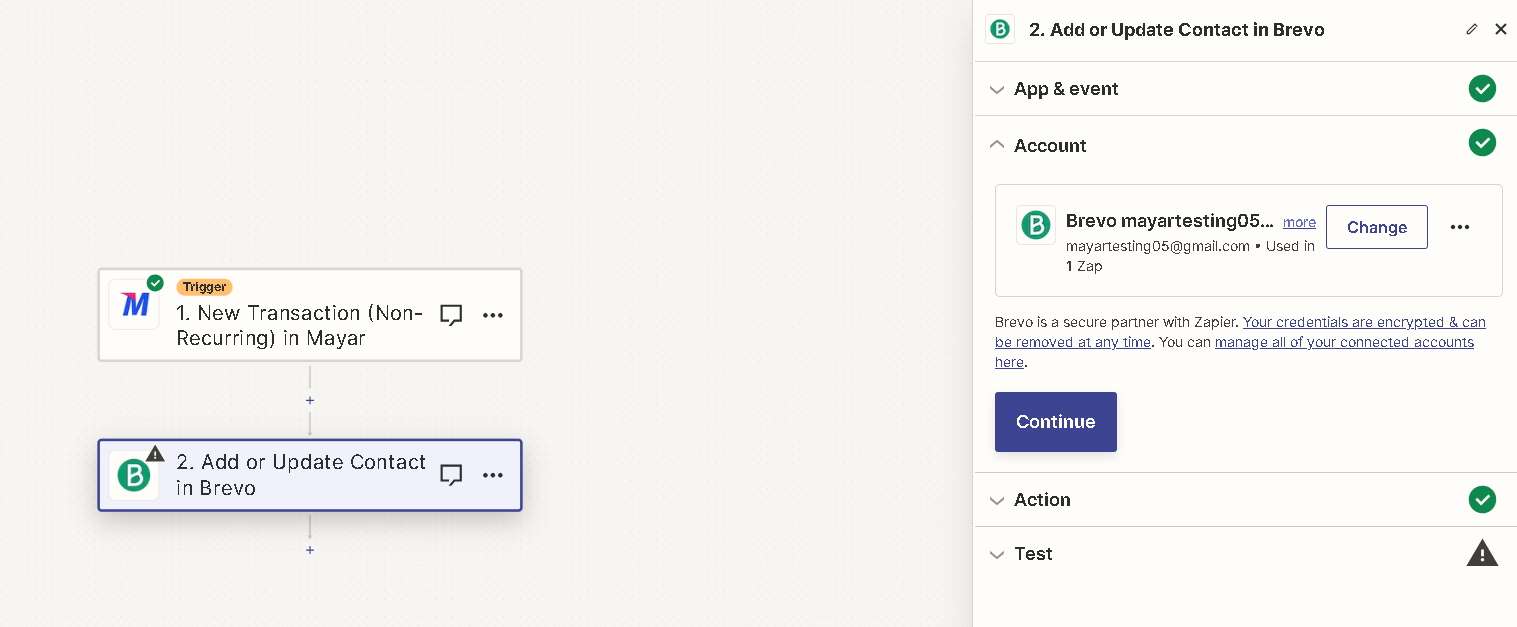The image size is (1517, 627).
Task: Click the warning triangle on Brevo step
Action: pyautogui.click(x=155, y=453)
